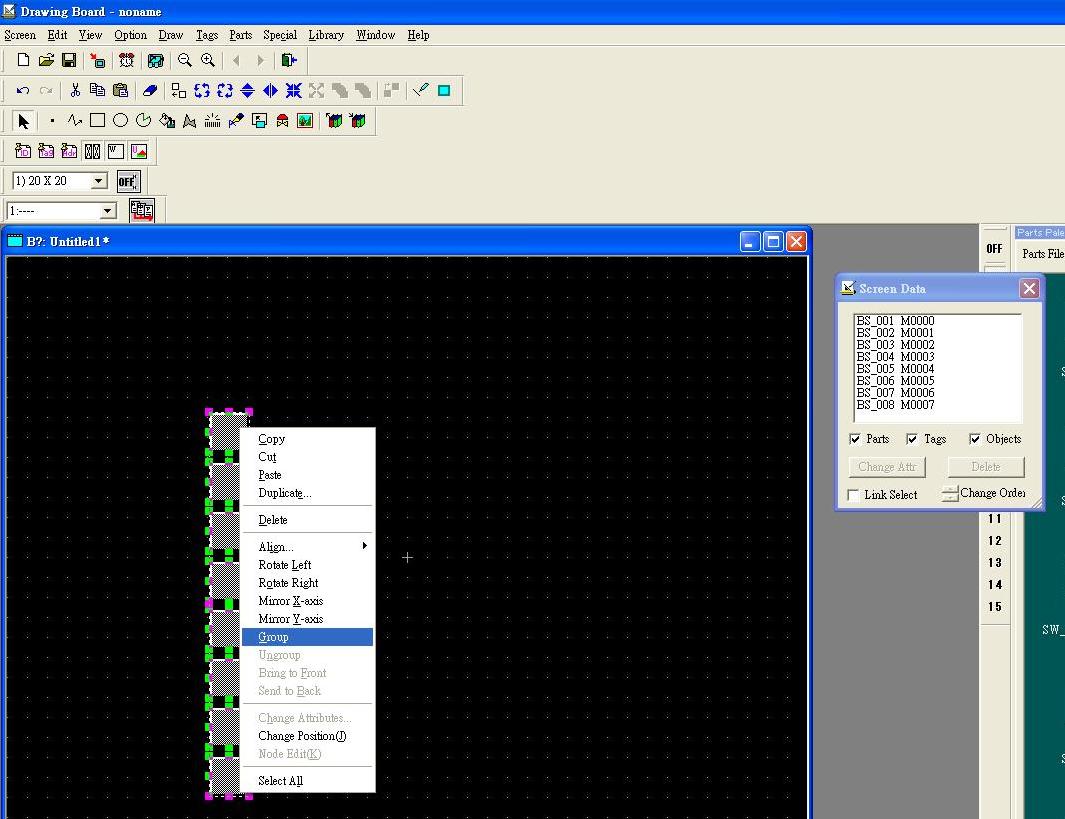This screenshot has width=1065, height=819.
Task: Click the Change Order button
Action: pos(984,493)
